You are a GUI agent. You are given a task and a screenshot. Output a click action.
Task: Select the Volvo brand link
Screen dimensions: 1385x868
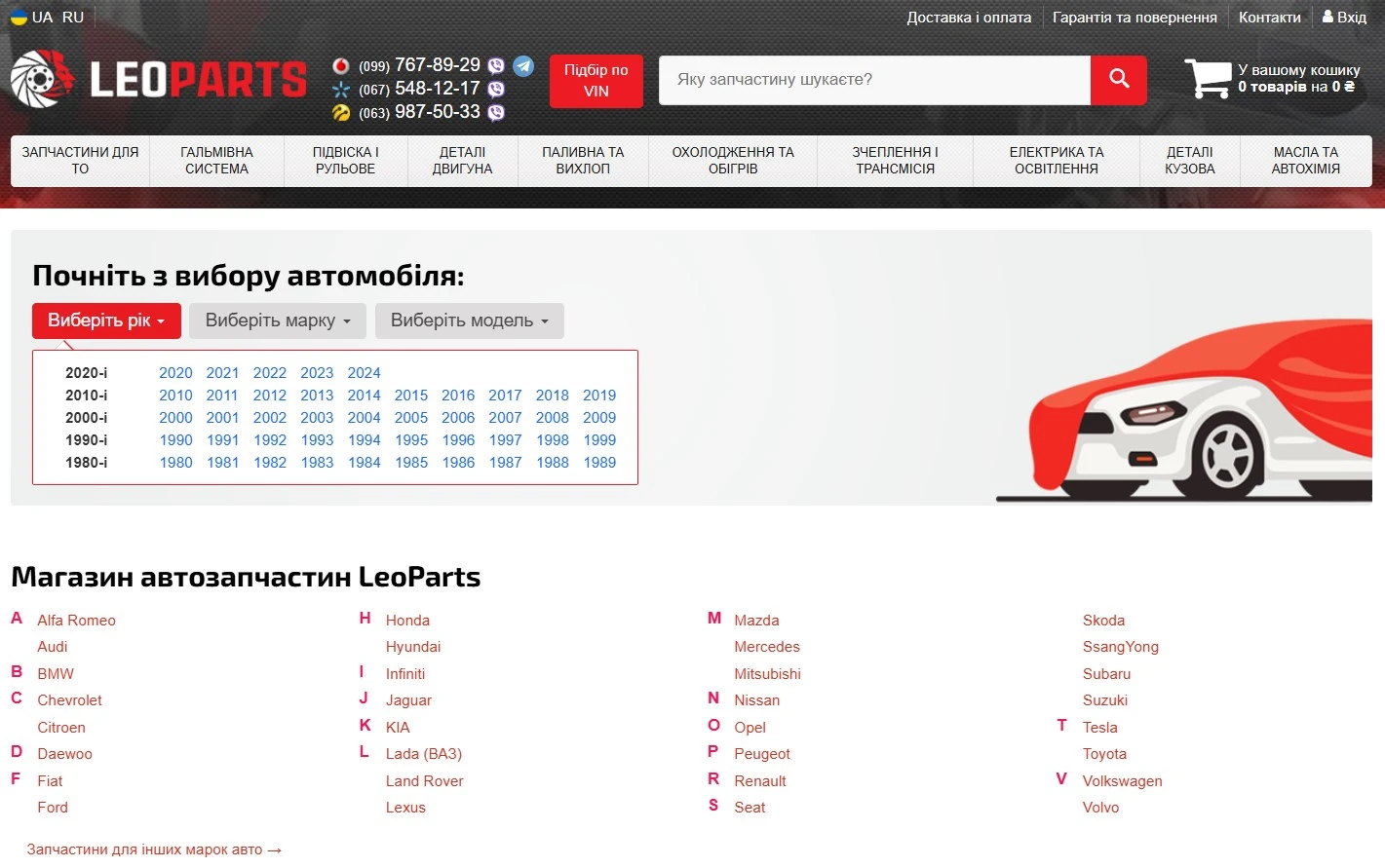tap(1101, 808)
